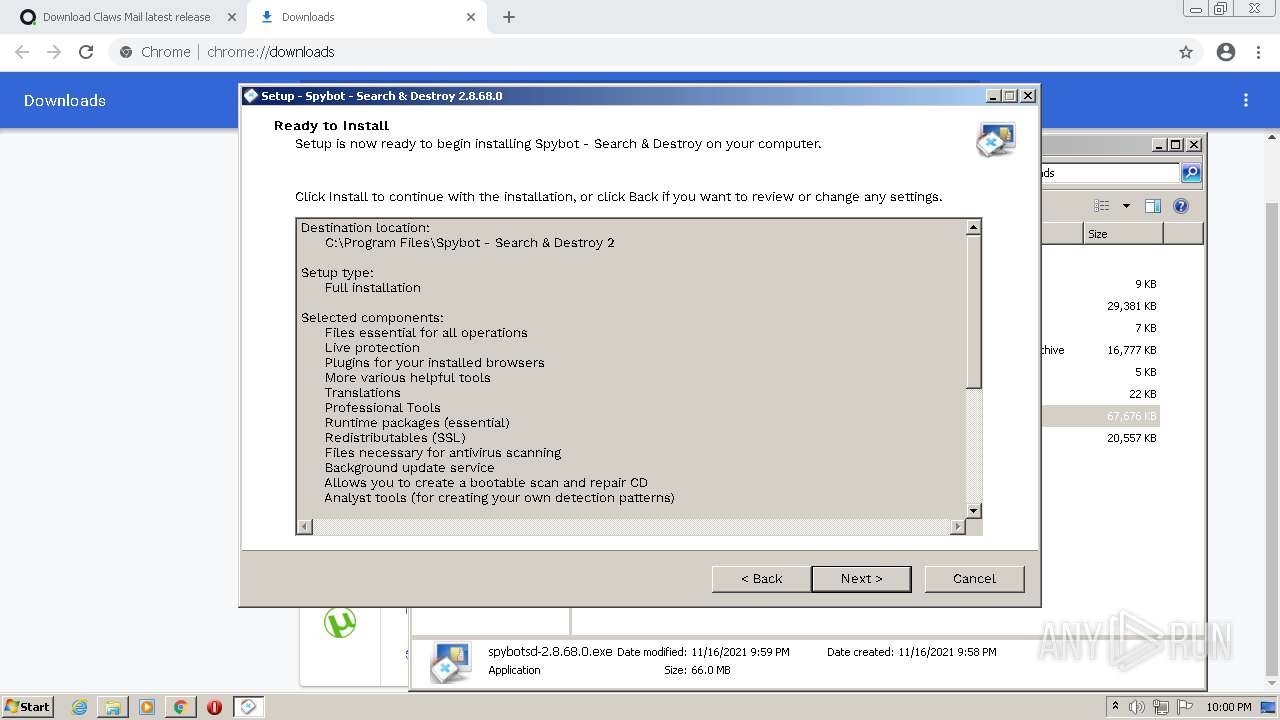Select the Downloads Chrome tab

(x=367, y=17)
